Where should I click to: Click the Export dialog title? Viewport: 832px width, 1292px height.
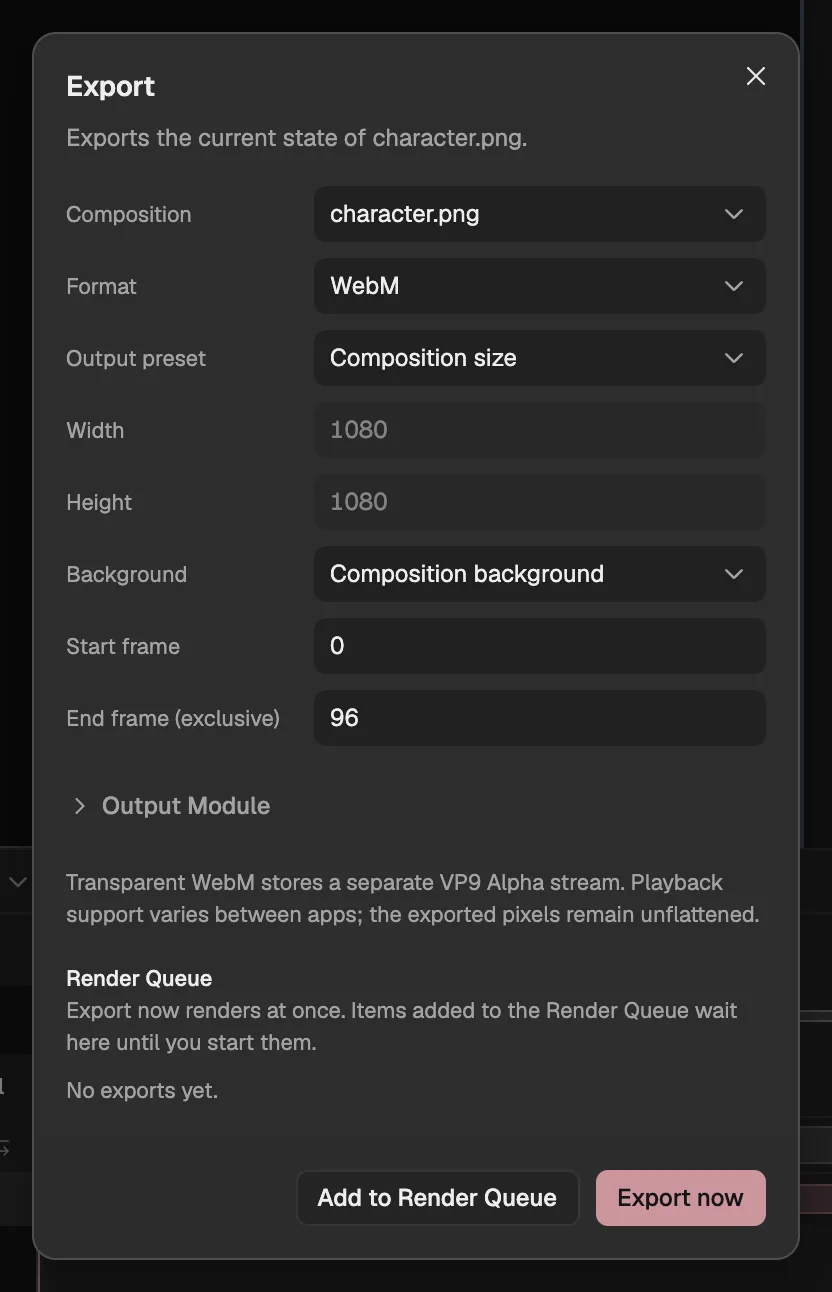tap(111, 86)
